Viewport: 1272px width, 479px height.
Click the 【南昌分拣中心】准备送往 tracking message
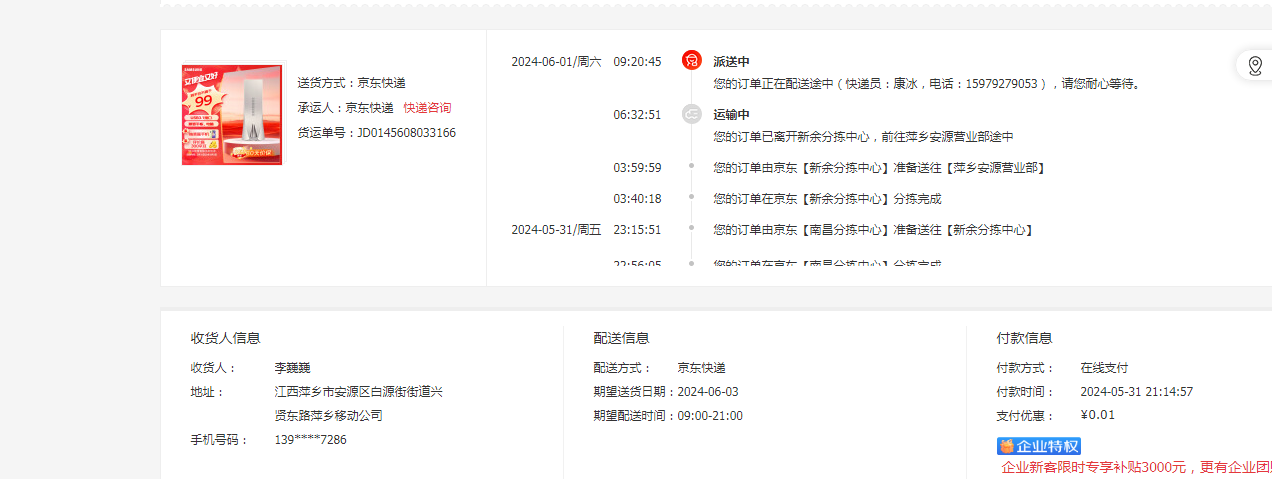tap(873, 230)
